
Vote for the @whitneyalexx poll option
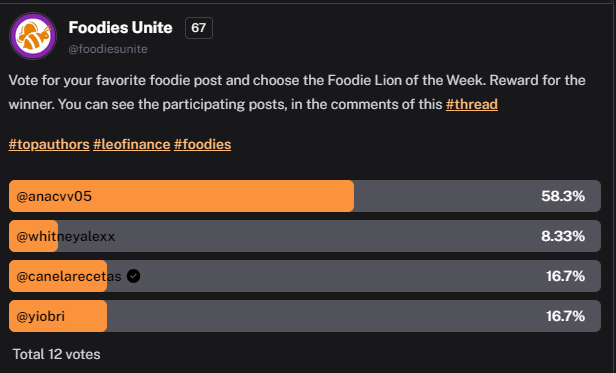click(x=305, y=236)
